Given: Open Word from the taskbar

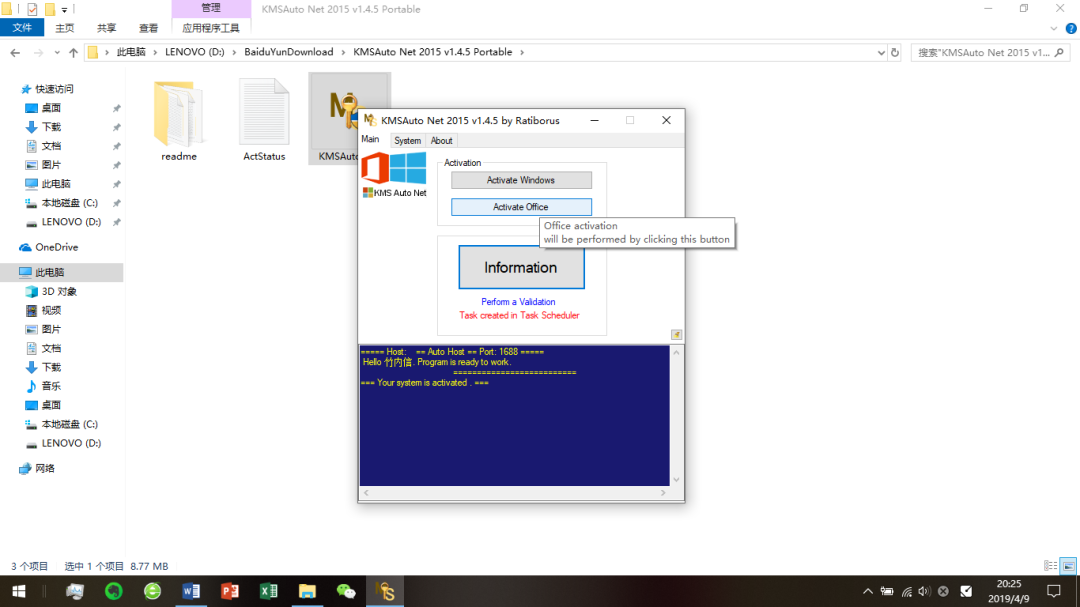Looking at the screenshot, I should click(x=191, y=591).
